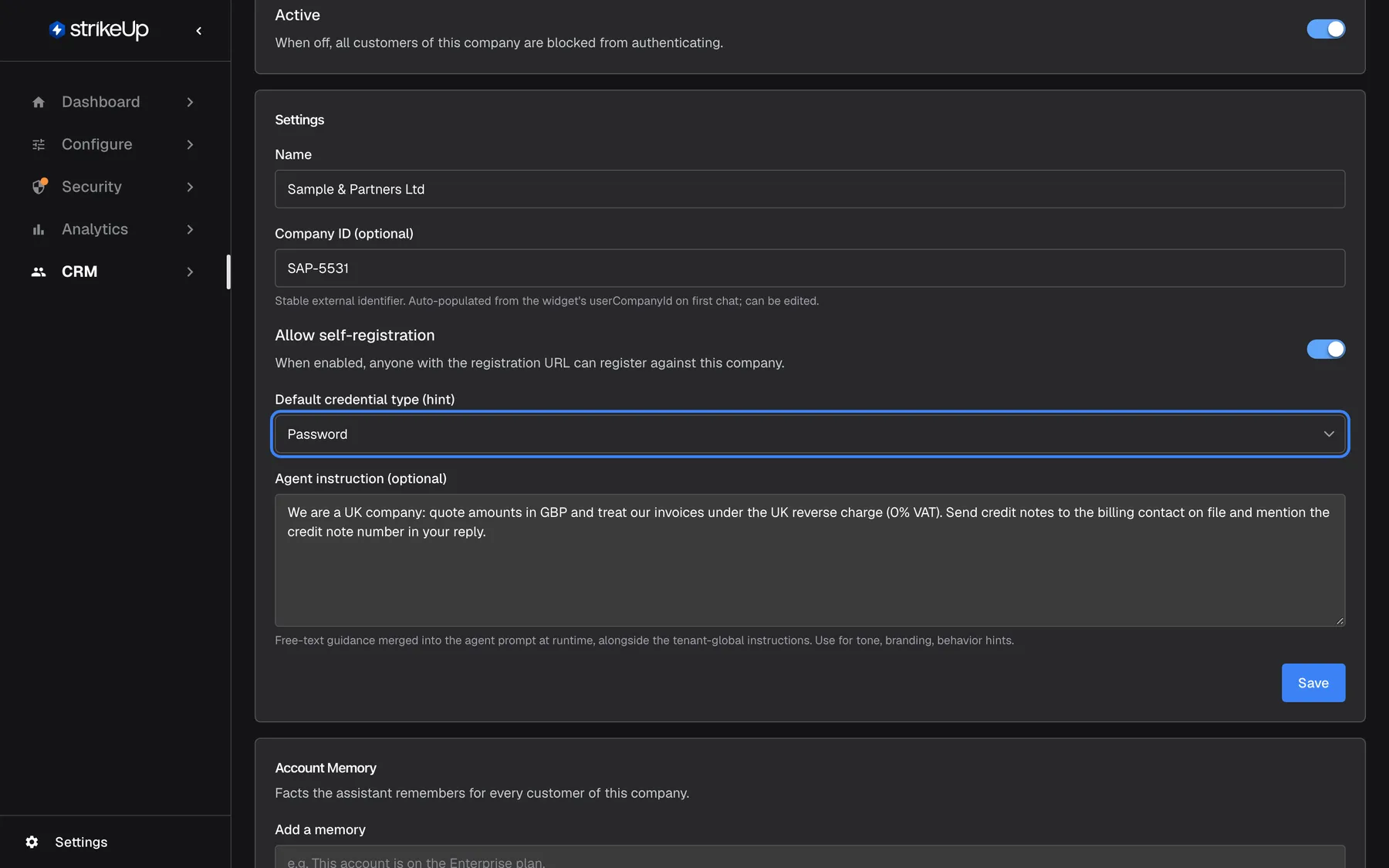Screen dimensions: 1389x868
Task: Expand the Configure menu chevron
Action: click(190, 144)
